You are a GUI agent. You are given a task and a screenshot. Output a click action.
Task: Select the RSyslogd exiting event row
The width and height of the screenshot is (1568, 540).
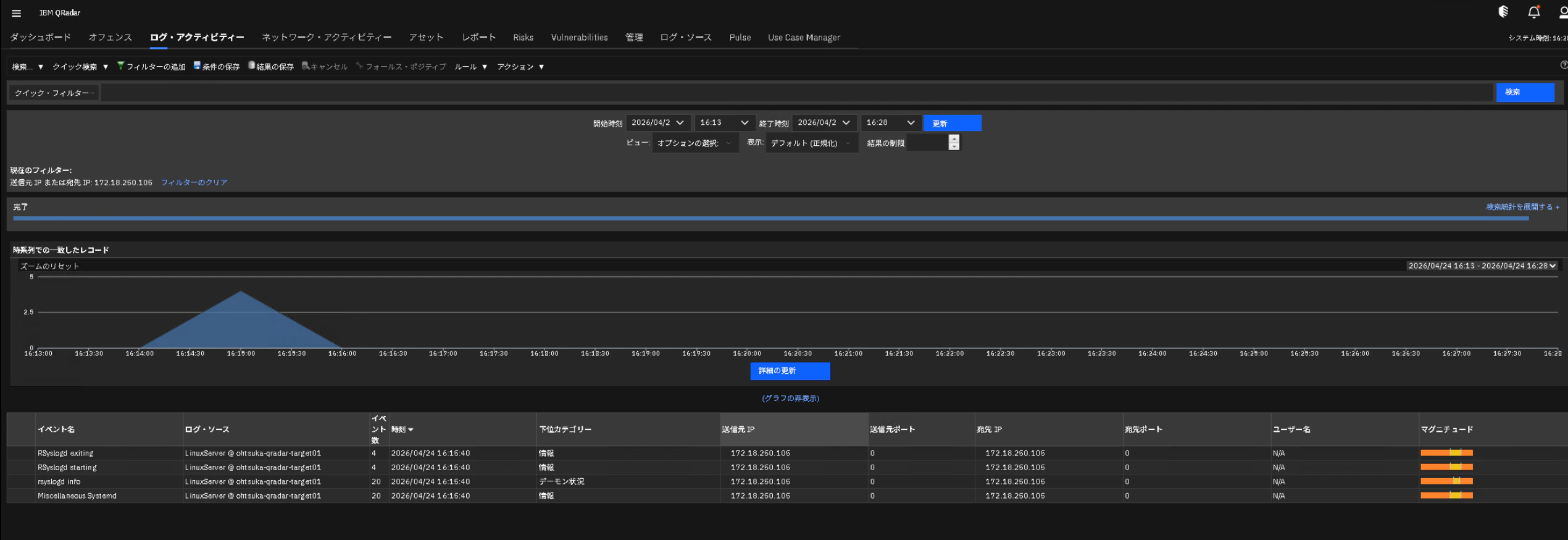pos(787,453)
